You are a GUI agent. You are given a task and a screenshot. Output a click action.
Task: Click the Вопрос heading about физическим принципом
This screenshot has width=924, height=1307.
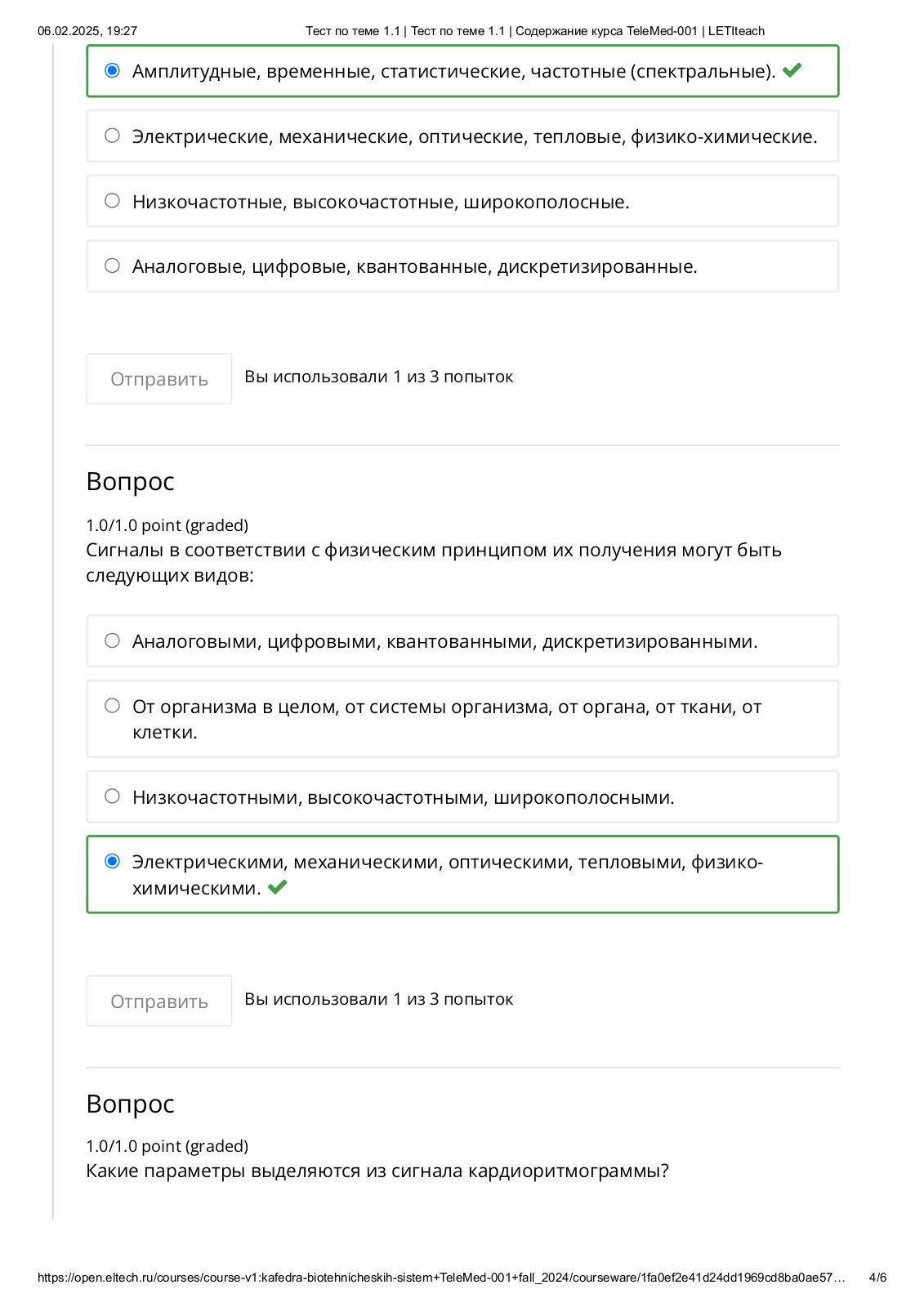(131, 482)
